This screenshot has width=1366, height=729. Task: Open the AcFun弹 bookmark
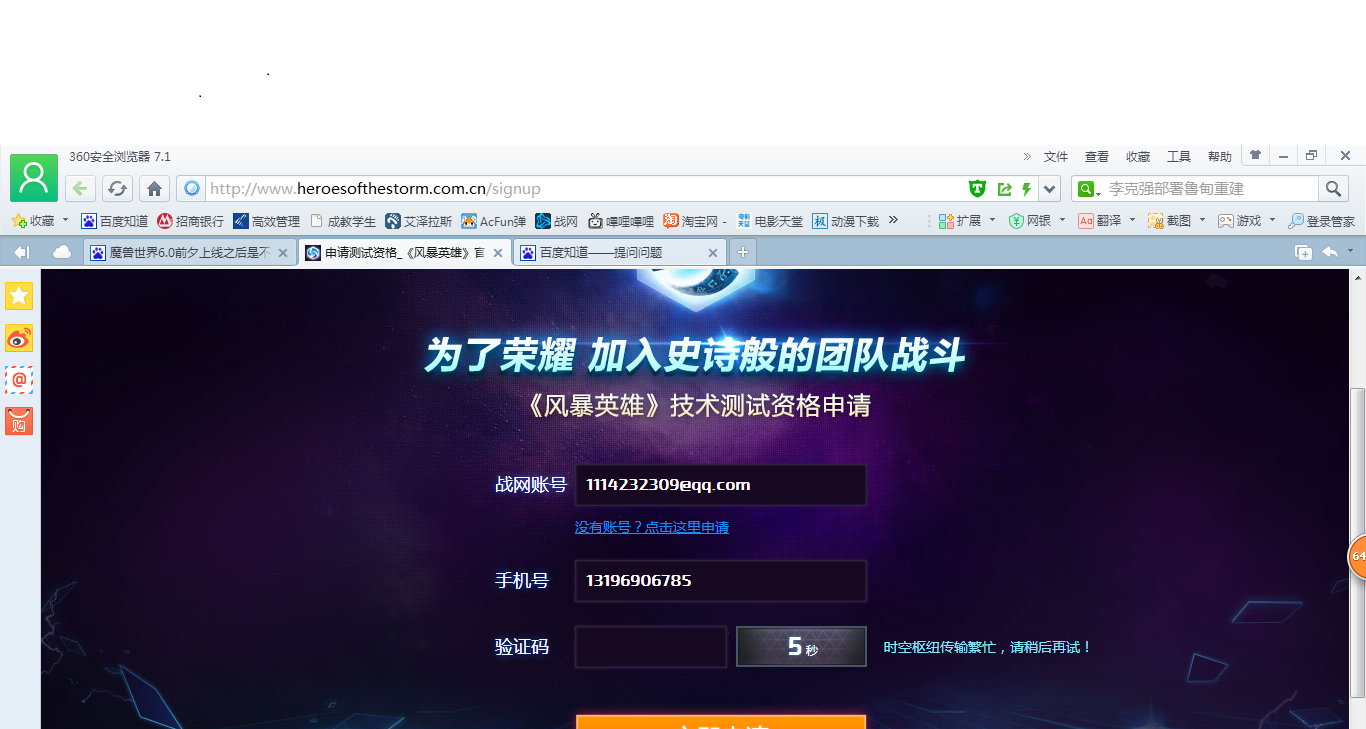pyautogui.click(x=494, y=221)
